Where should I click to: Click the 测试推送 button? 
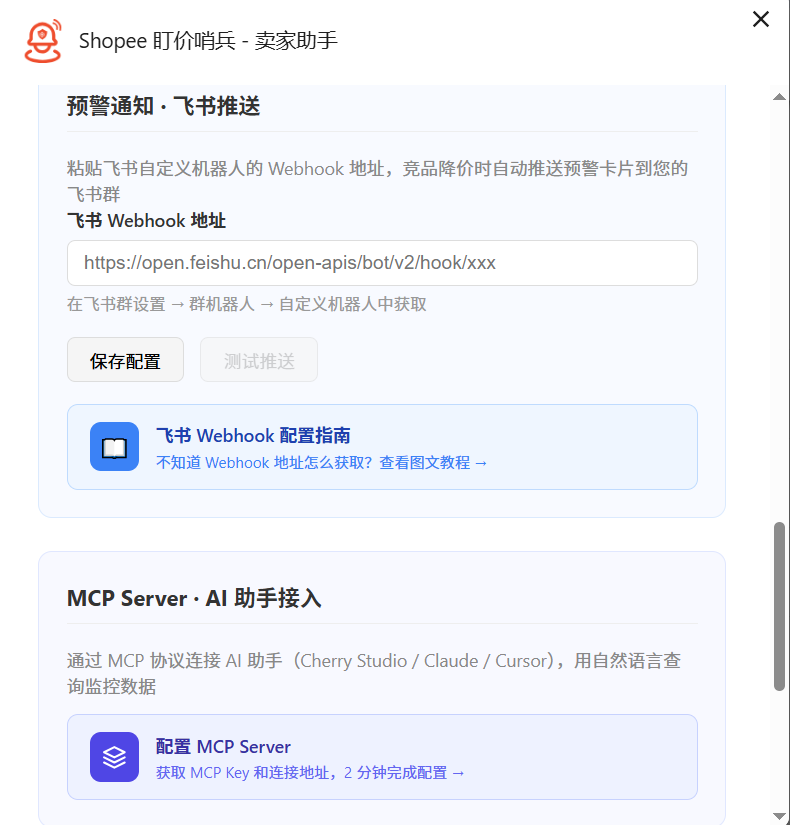pyautogui.click(x=258, y=360)
